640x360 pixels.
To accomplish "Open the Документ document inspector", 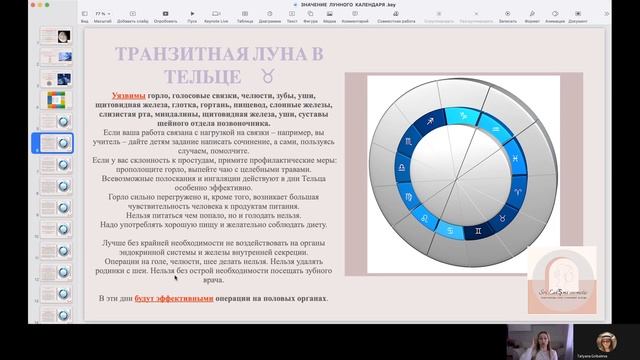I will click(578, 14).
